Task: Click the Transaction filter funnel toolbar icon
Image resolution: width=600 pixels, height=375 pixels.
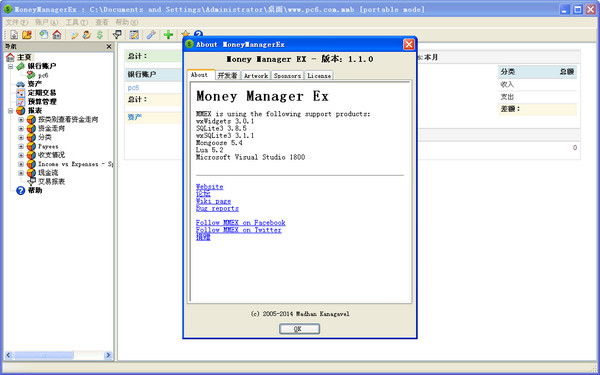Action: 117,35
